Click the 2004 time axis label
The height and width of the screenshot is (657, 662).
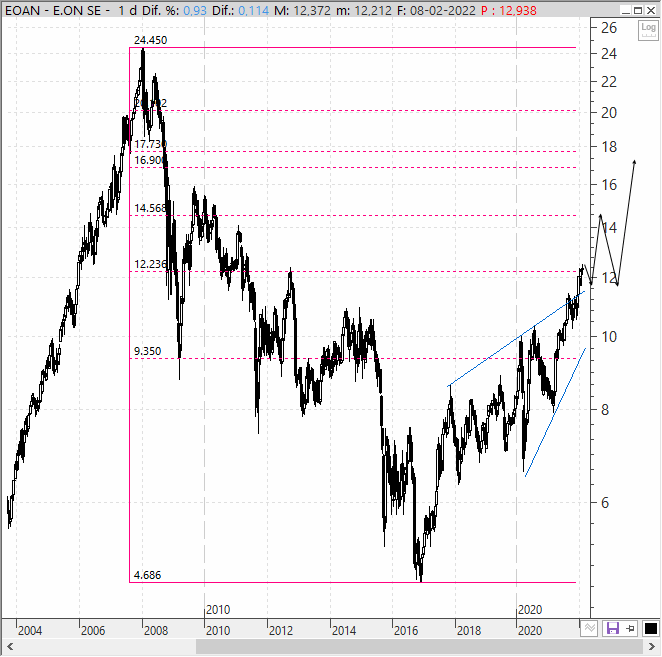[x=30, y=631]
